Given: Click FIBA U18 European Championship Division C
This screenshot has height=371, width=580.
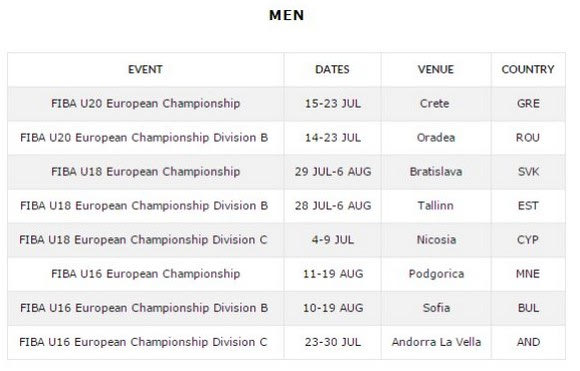Looking at the screenshot, I should [x=143, y=240].
